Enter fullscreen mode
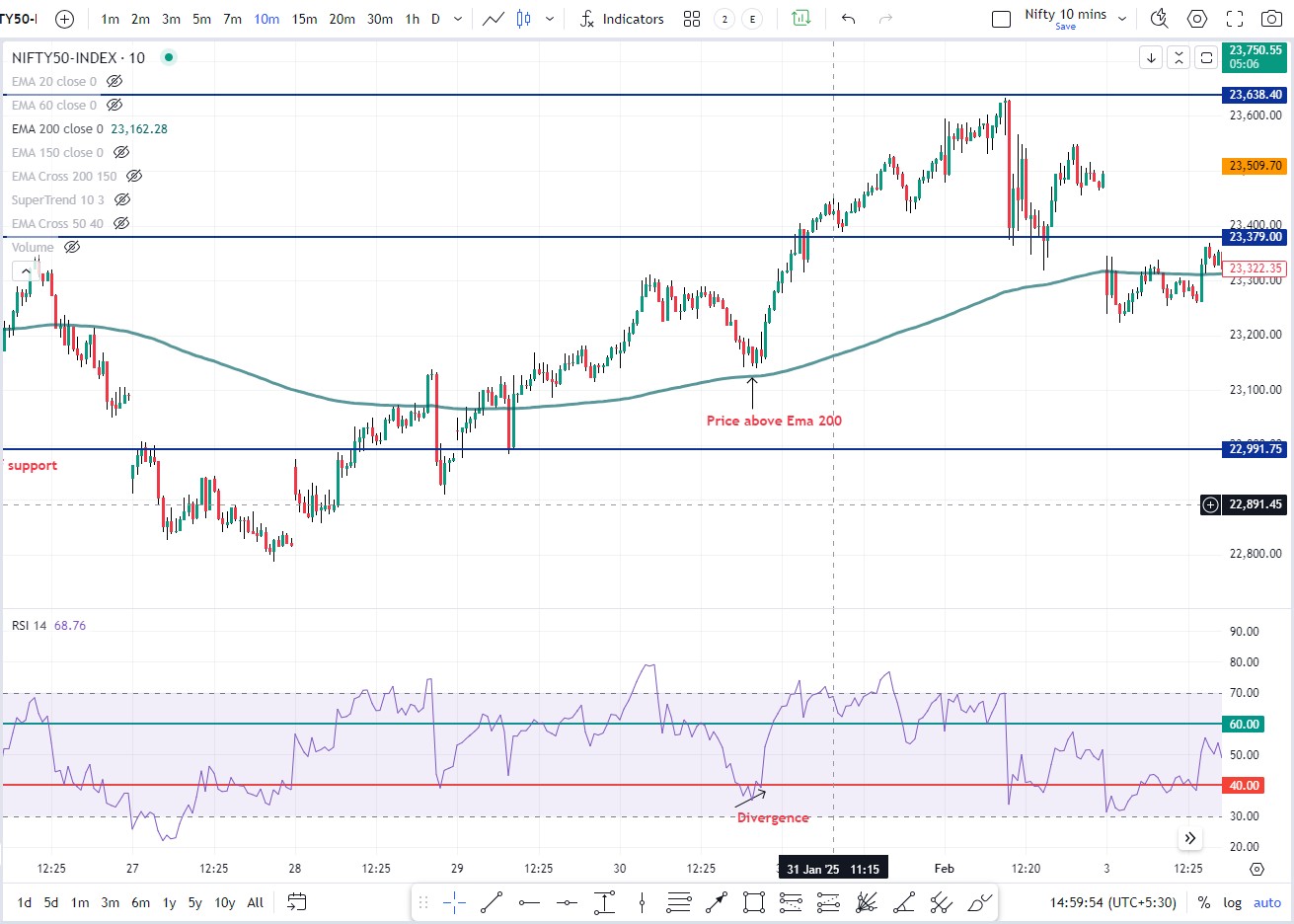 [1235, 19]
